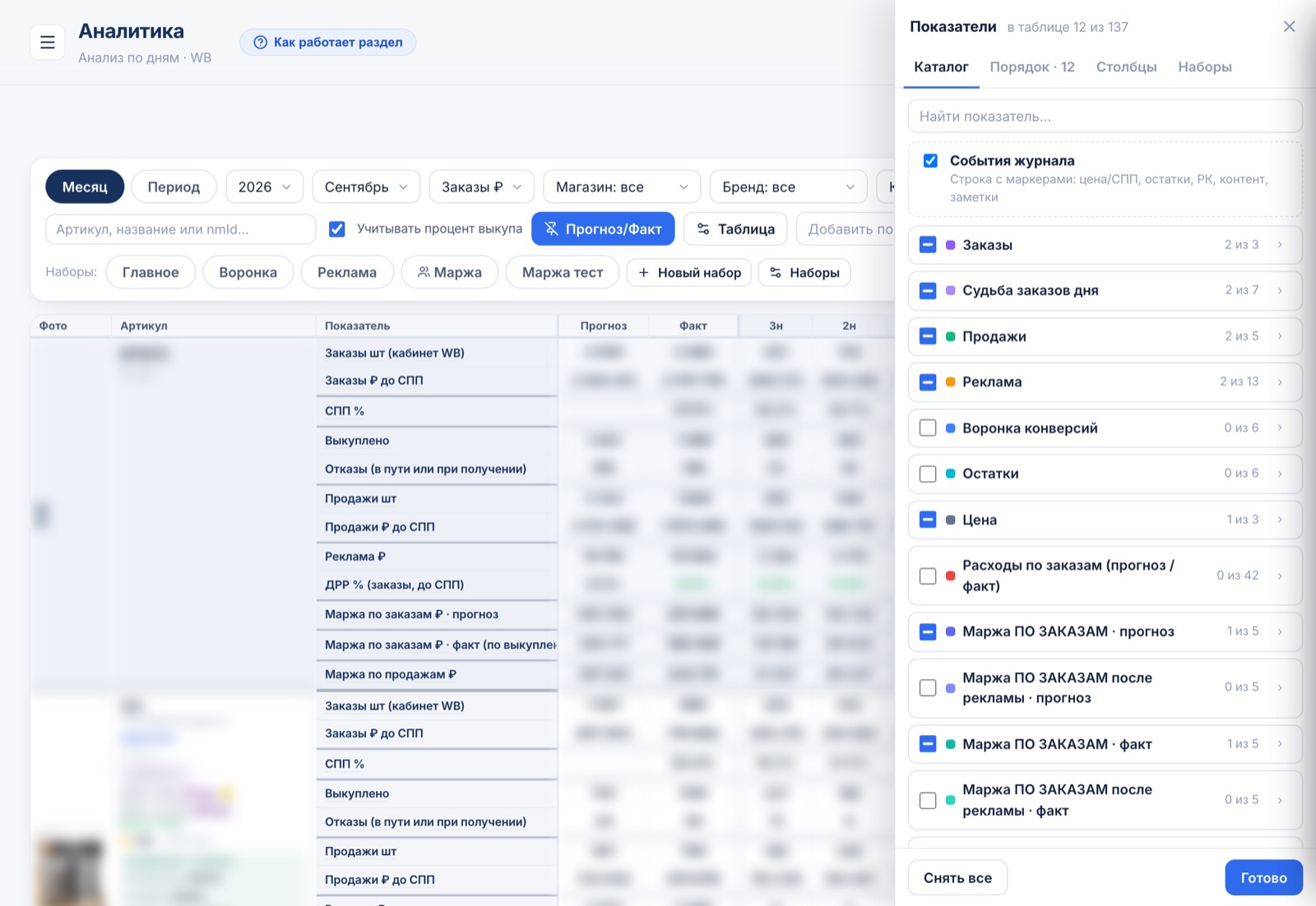Viewport: 1316px width, 906px height.
Task: Select the Главное set chip
Action: pyautogui.click(x=151, y=272)
